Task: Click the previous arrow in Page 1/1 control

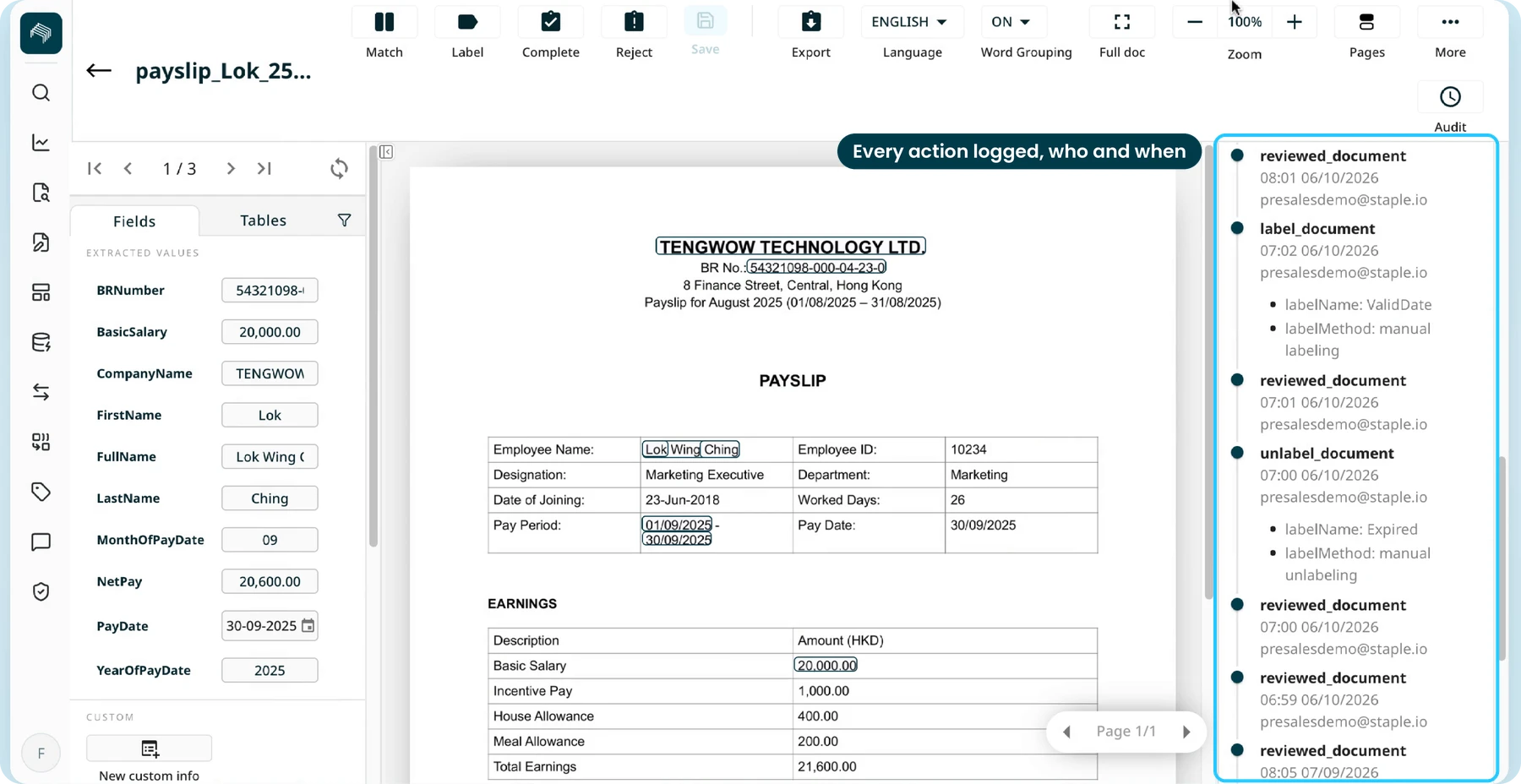Action: click(x=1067, y=732)
